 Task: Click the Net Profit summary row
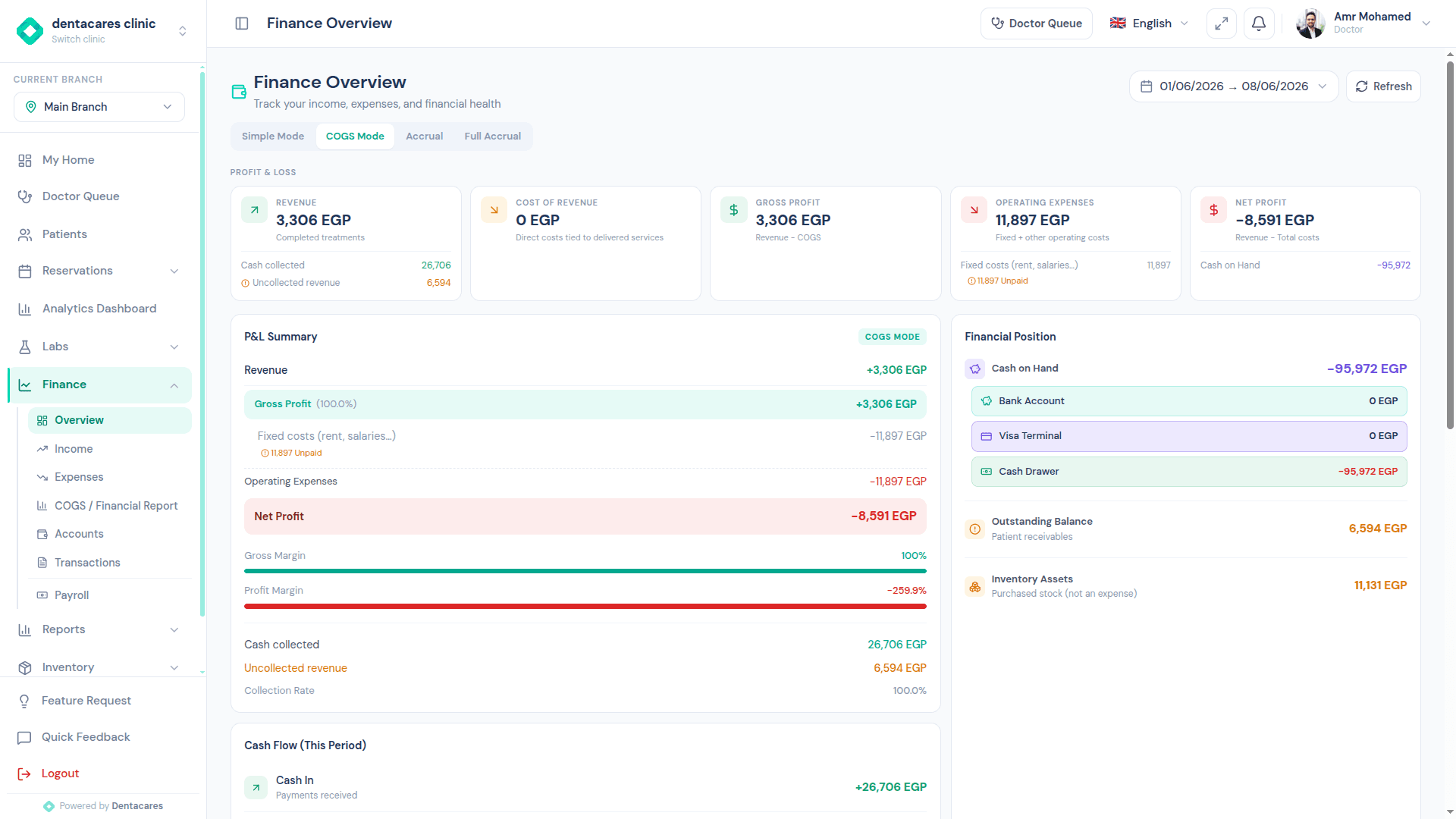585,516
